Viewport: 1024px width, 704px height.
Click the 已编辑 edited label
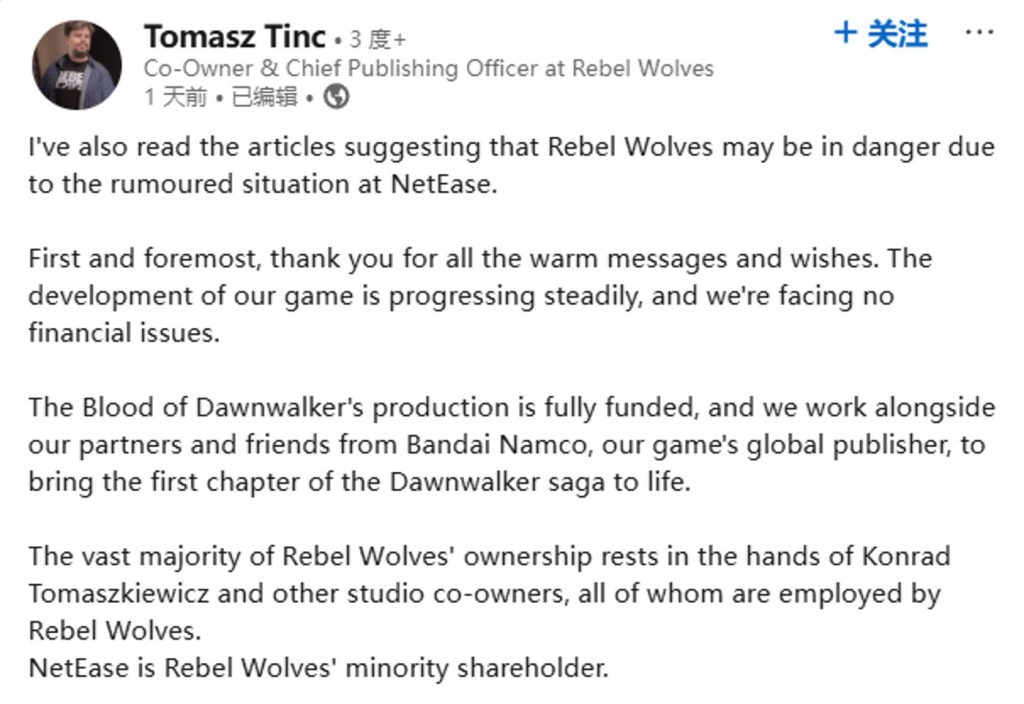pos(264,97)
